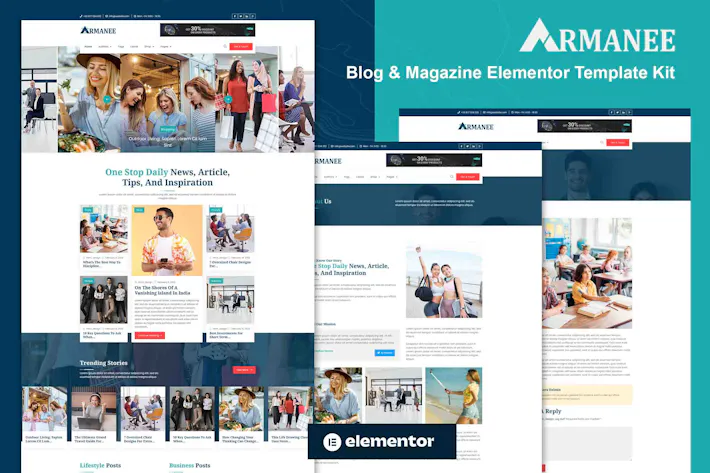Viewport: 710px width, 473px height.
Task: Click Twitter icon in the right blog-post mockup
Action: [x=617, y=112]
